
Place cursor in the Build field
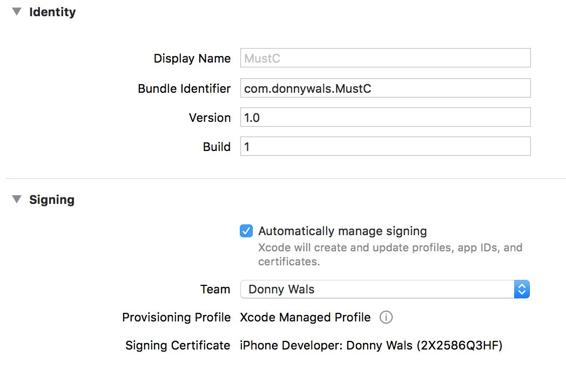[385, 146]
